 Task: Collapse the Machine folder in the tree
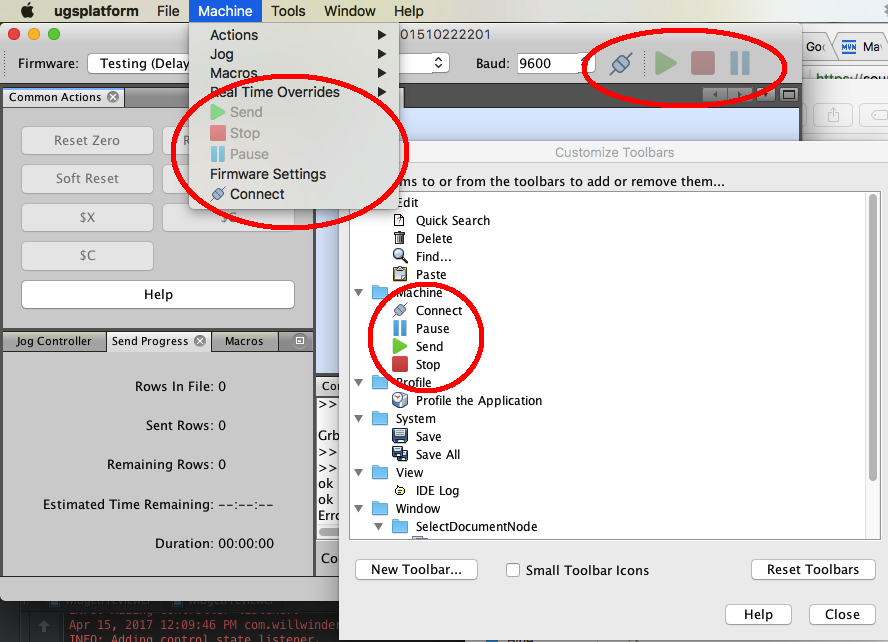pos(358,293)
